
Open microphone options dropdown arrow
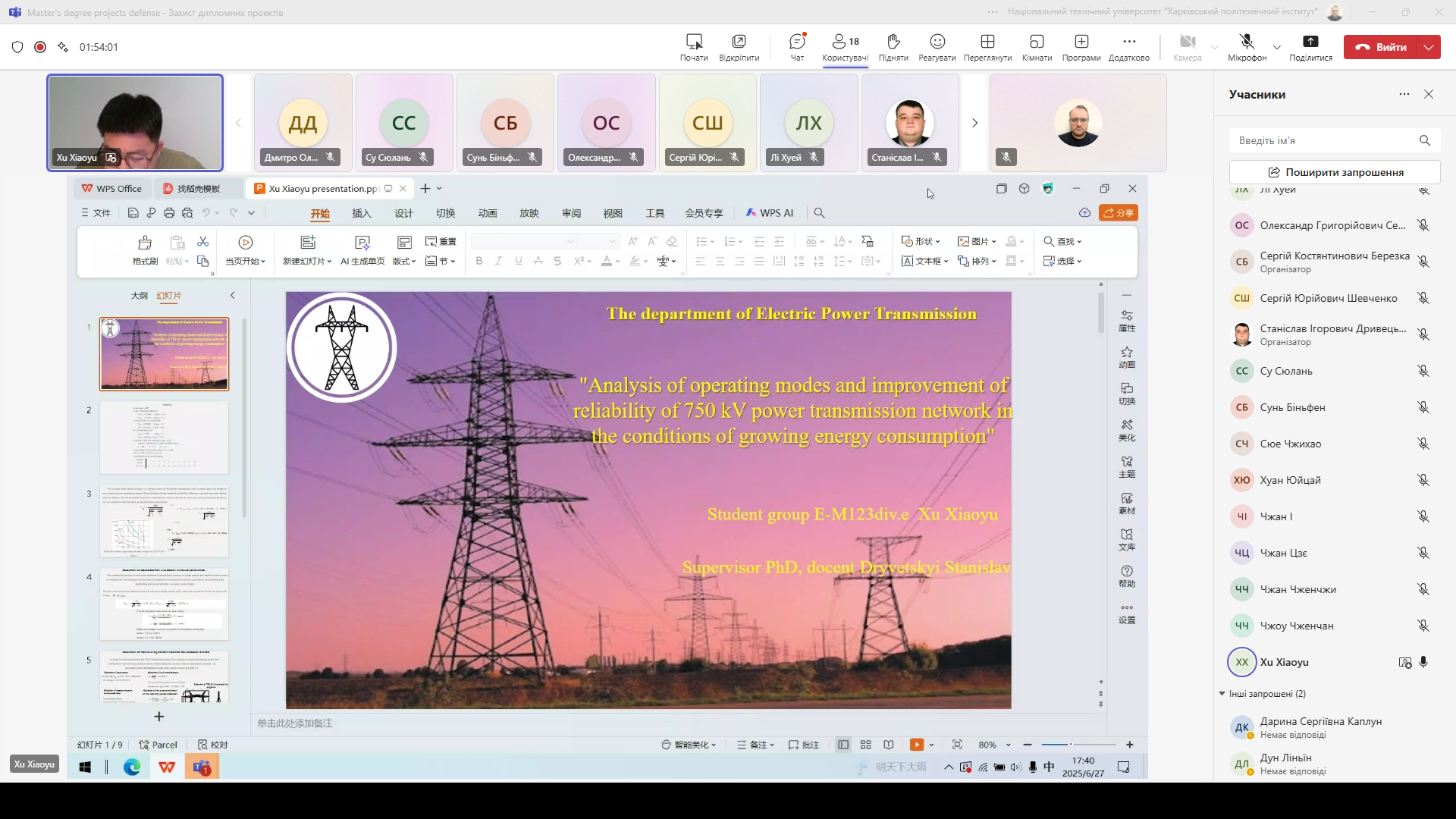coord(1277,47)
